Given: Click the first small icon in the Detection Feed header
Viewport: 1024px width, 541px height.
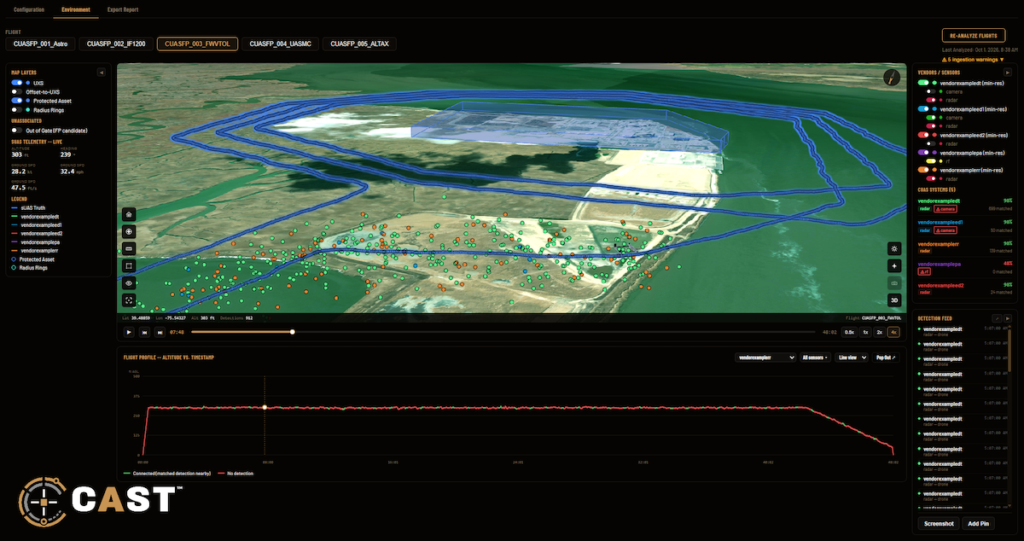Looking at the screenshot, I should [997, 318].
